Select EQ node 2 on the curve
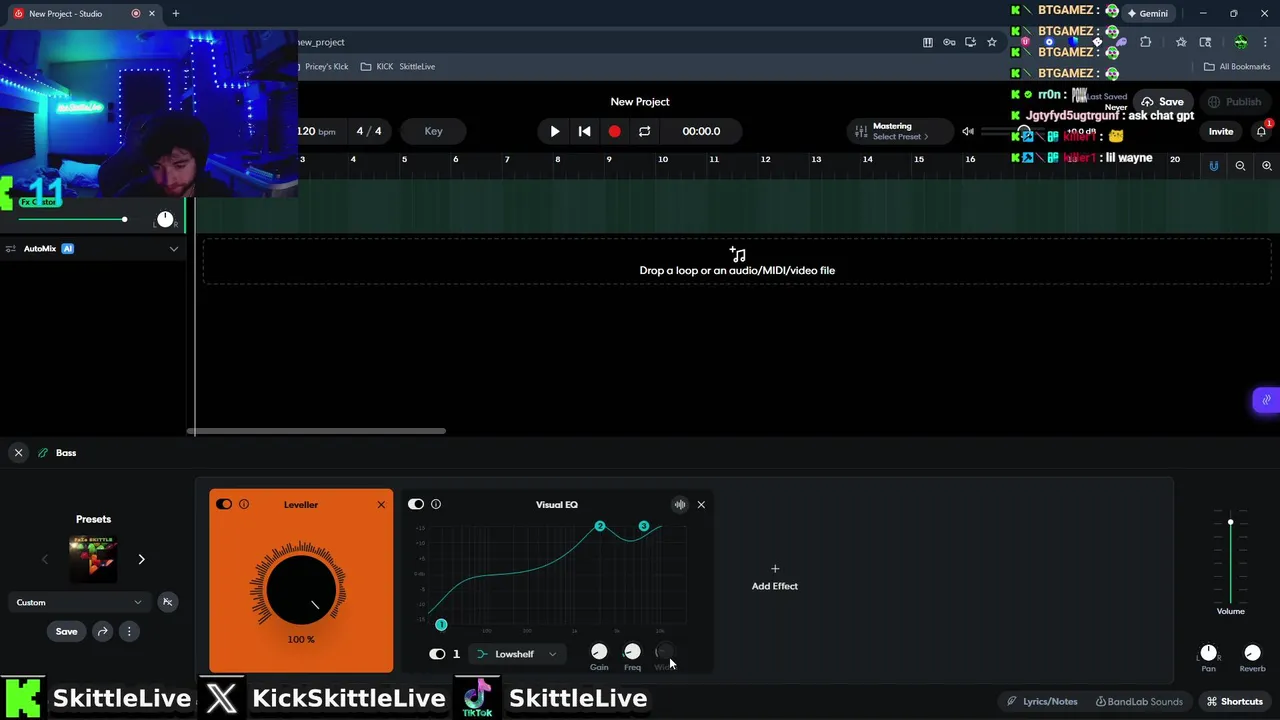1280x720 pixels. pyautogui.click(x=600, y=526)
